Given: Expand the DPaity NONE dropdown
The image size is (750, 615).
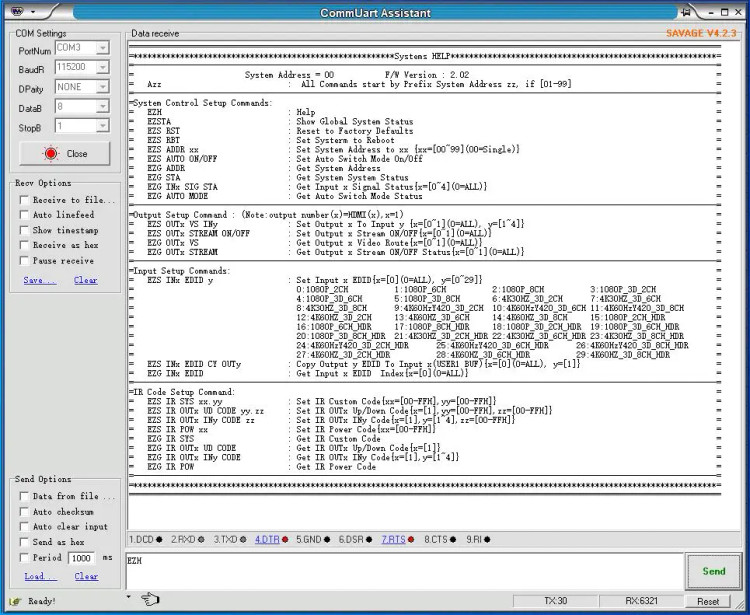Looking at the screenshot, I should pos(102,87).
